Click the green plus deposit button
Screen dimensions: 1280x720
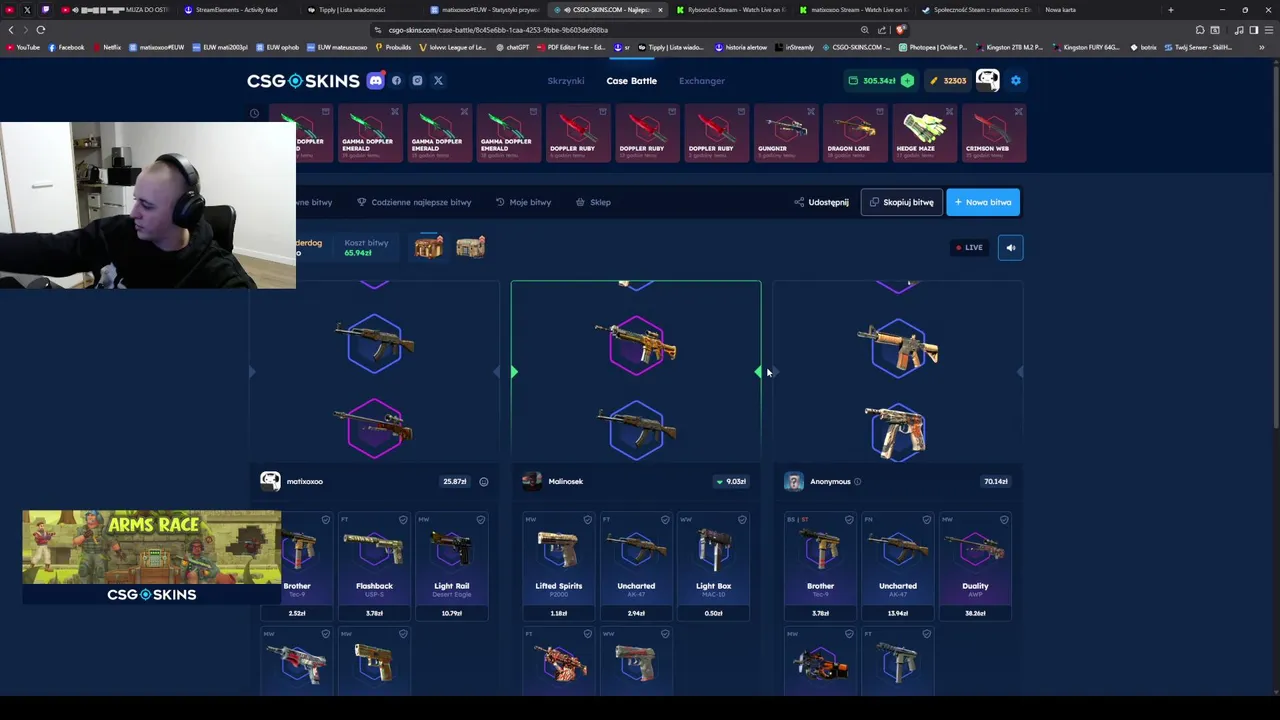pyautogui.click(x=907, y=81)
